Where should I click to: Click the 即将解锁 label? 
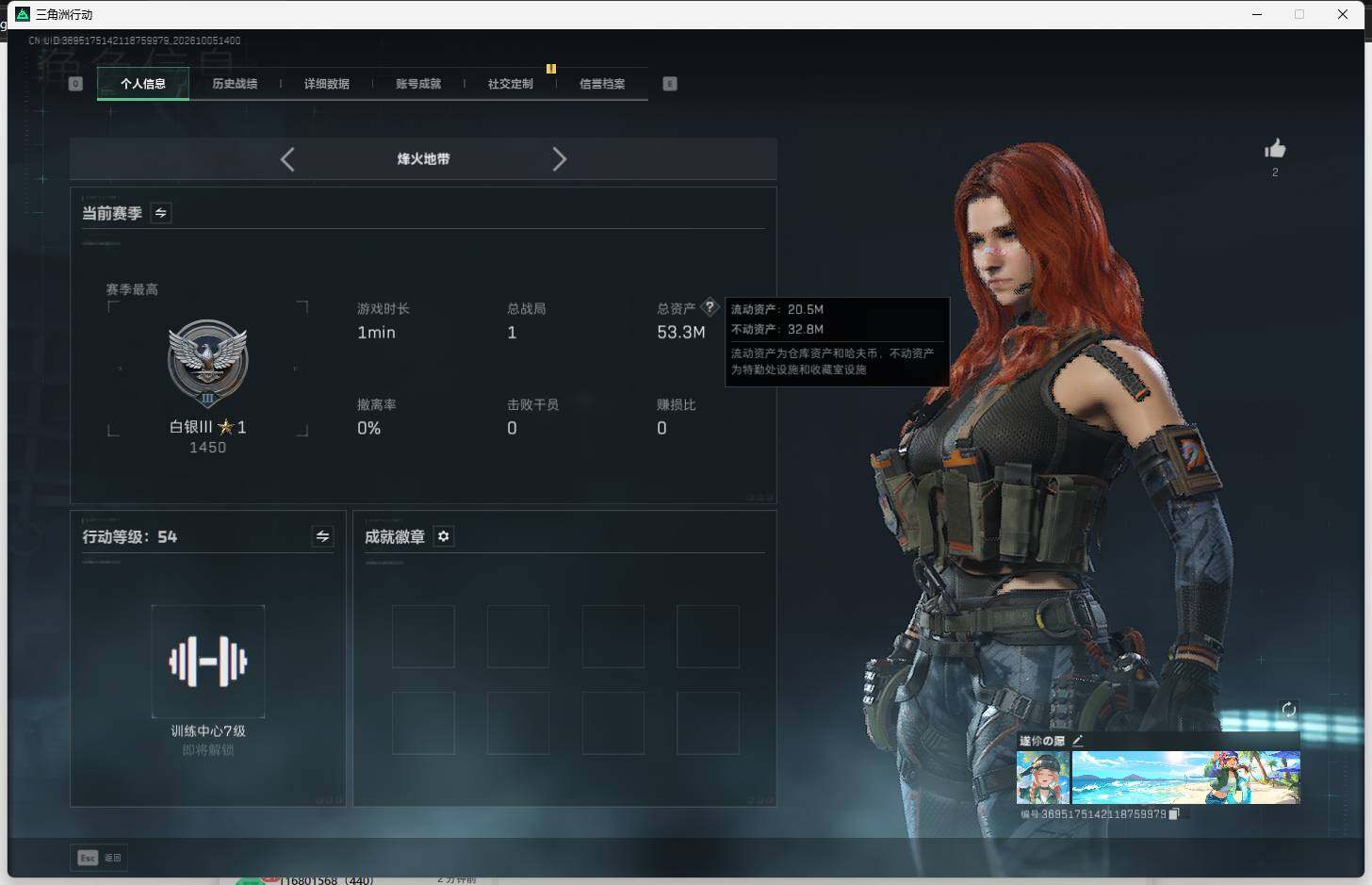[208, 751]
